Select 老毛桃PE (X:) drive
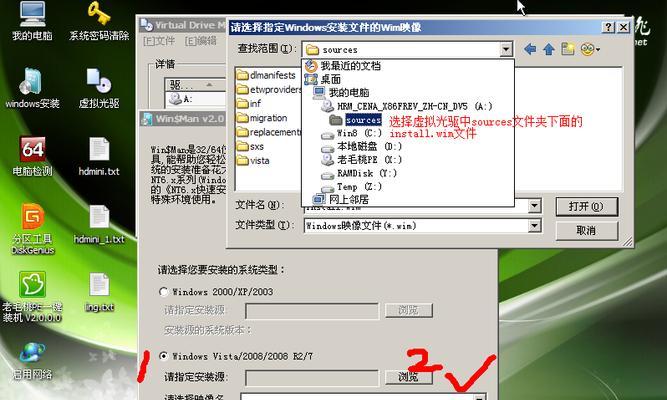 tap(362, 160)
